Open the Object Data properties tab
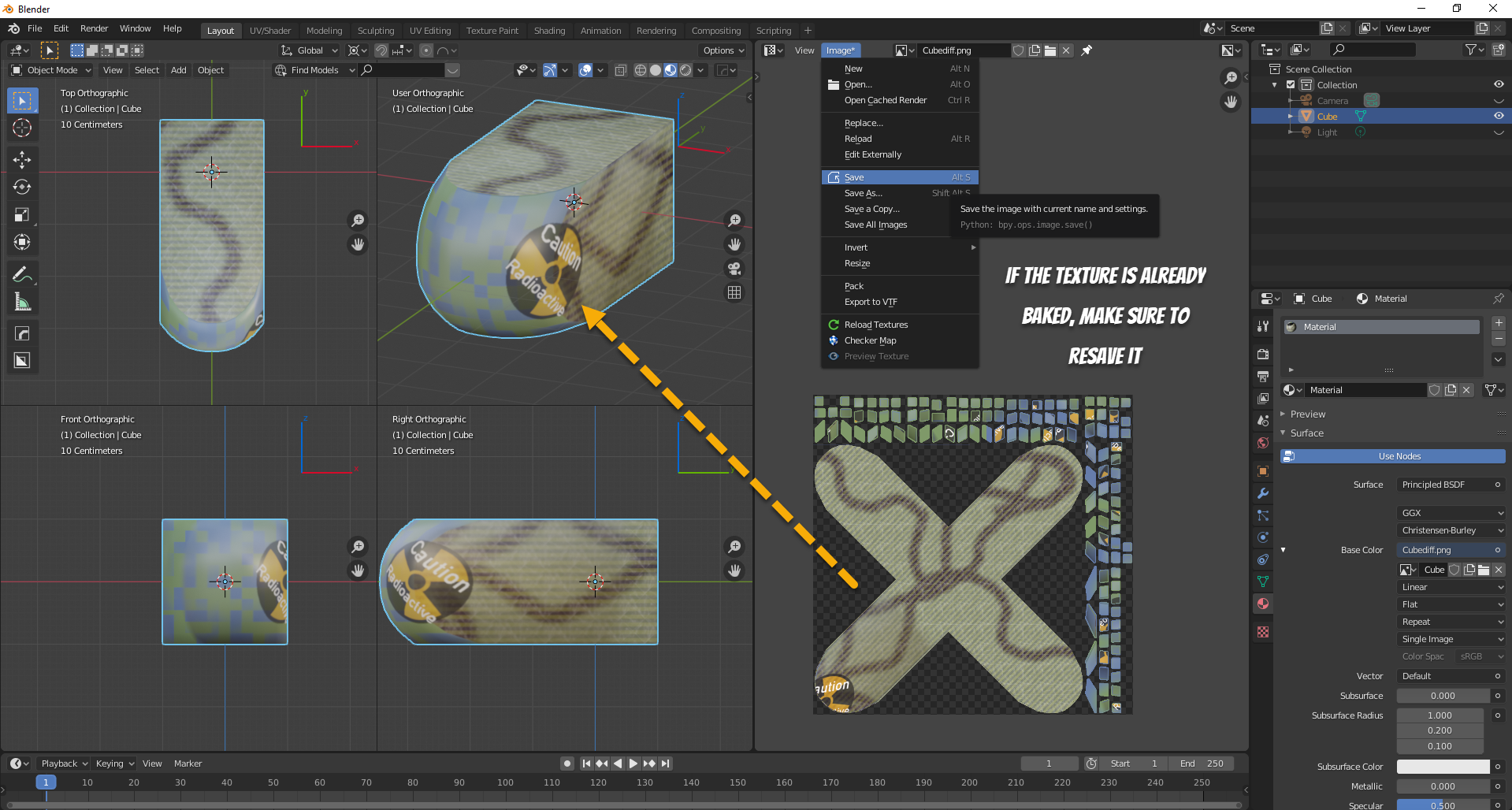This screenshot has width=1512, height=810. [1263, 581]
